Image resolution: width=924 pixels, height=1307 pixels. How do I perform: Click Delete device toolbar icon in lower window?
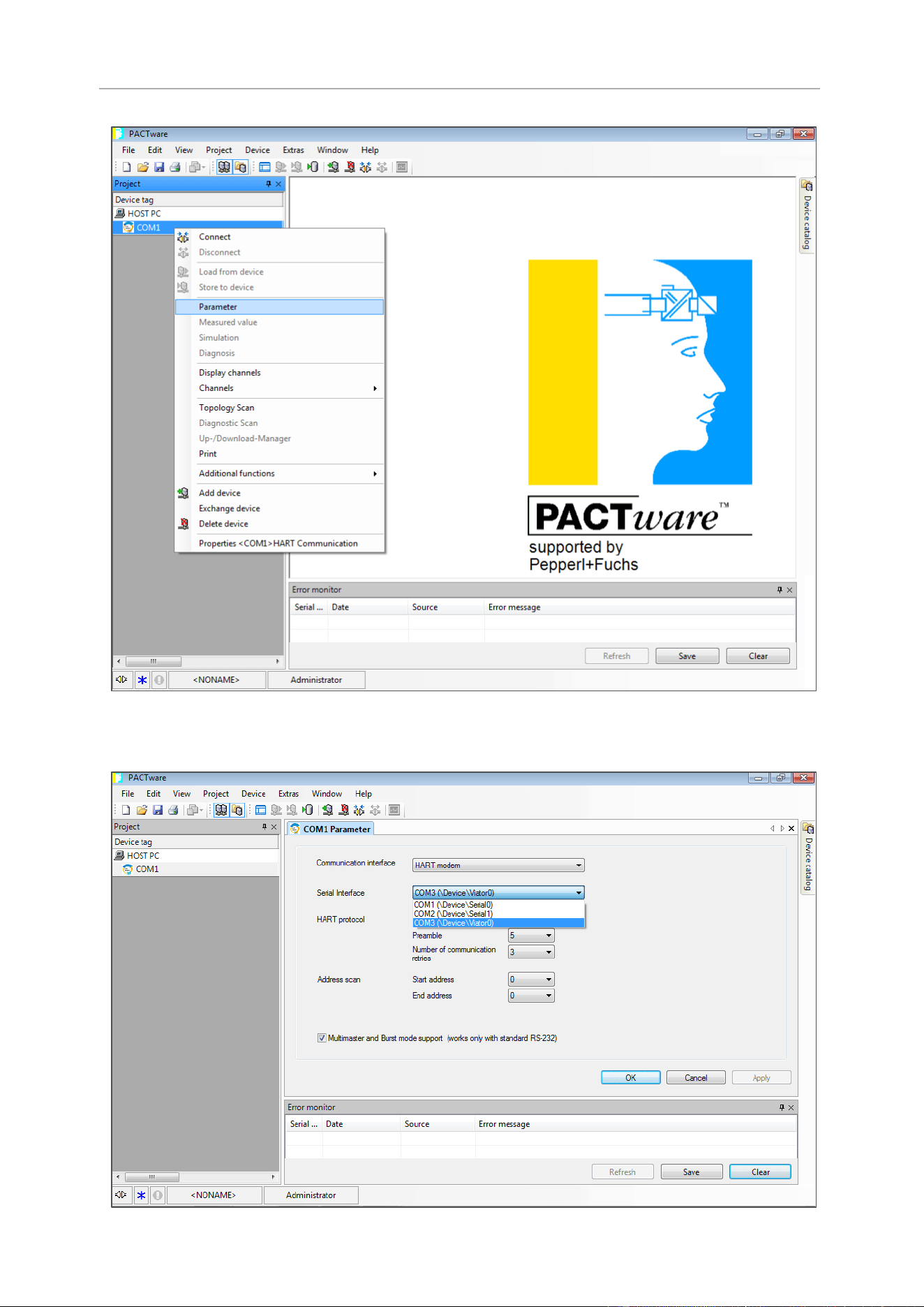tap(343, 811)
